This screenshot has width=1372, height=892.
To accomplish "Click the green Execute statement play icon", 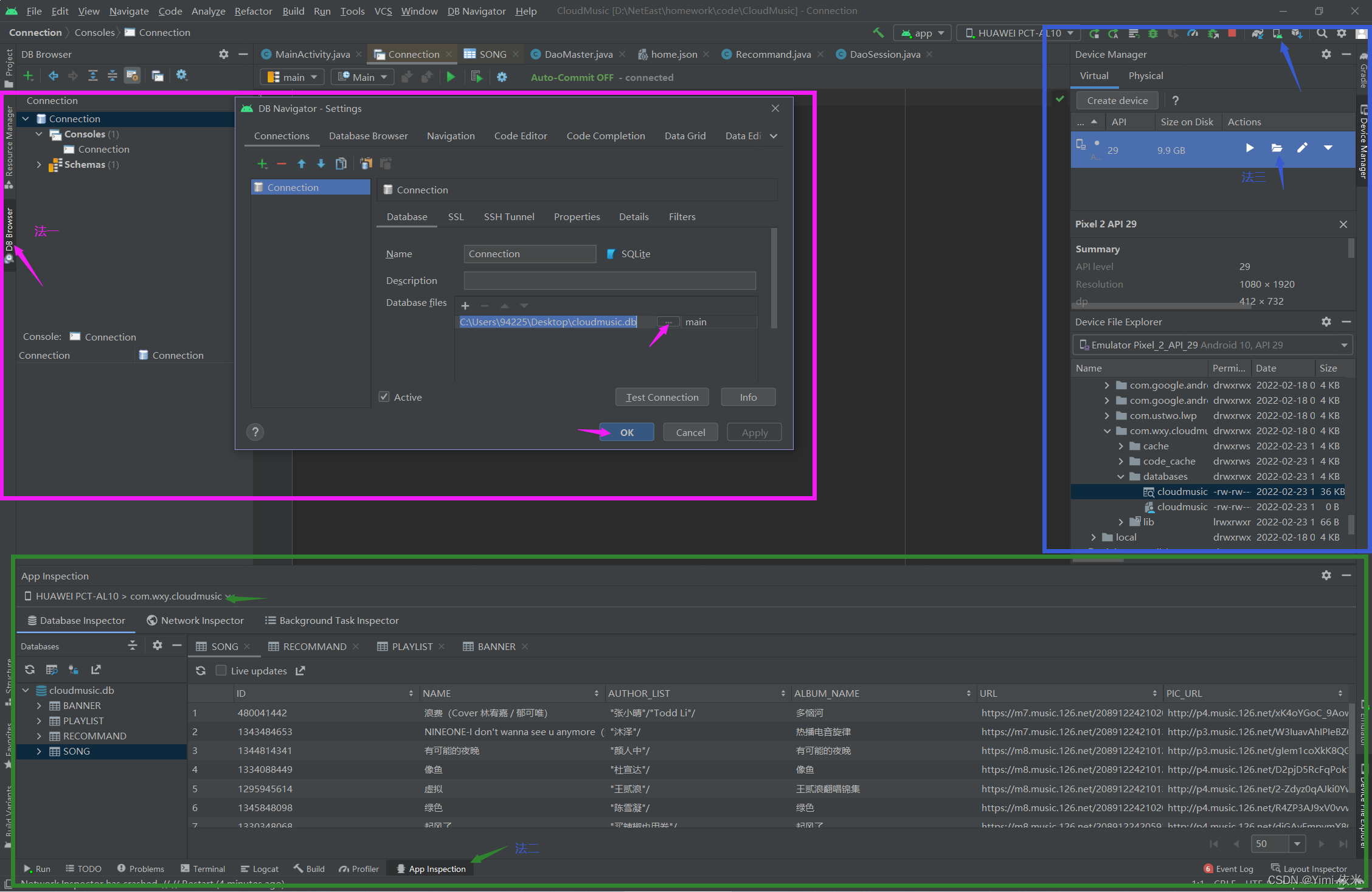I will [451, 77].
